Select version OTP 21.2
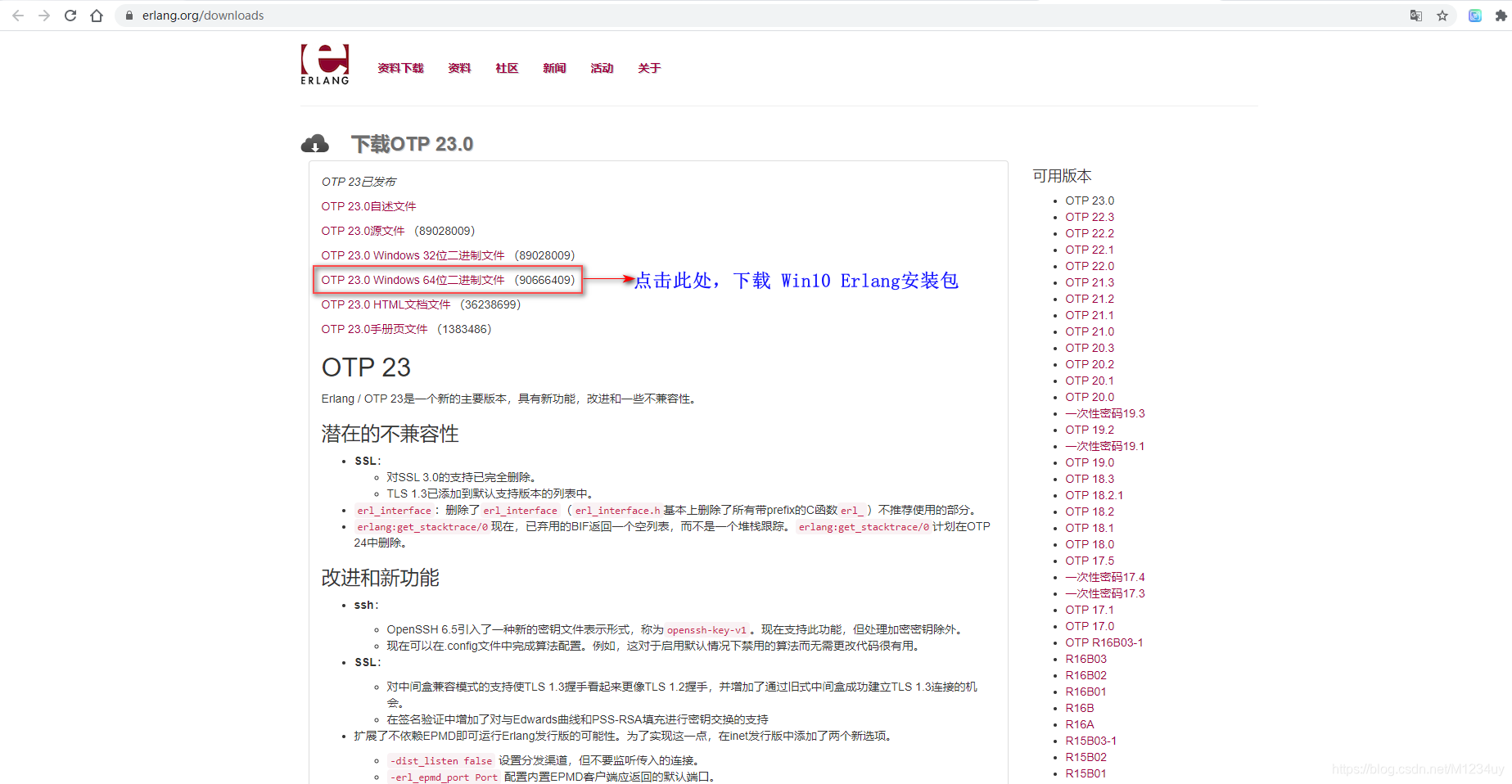 coord(1090,299)
